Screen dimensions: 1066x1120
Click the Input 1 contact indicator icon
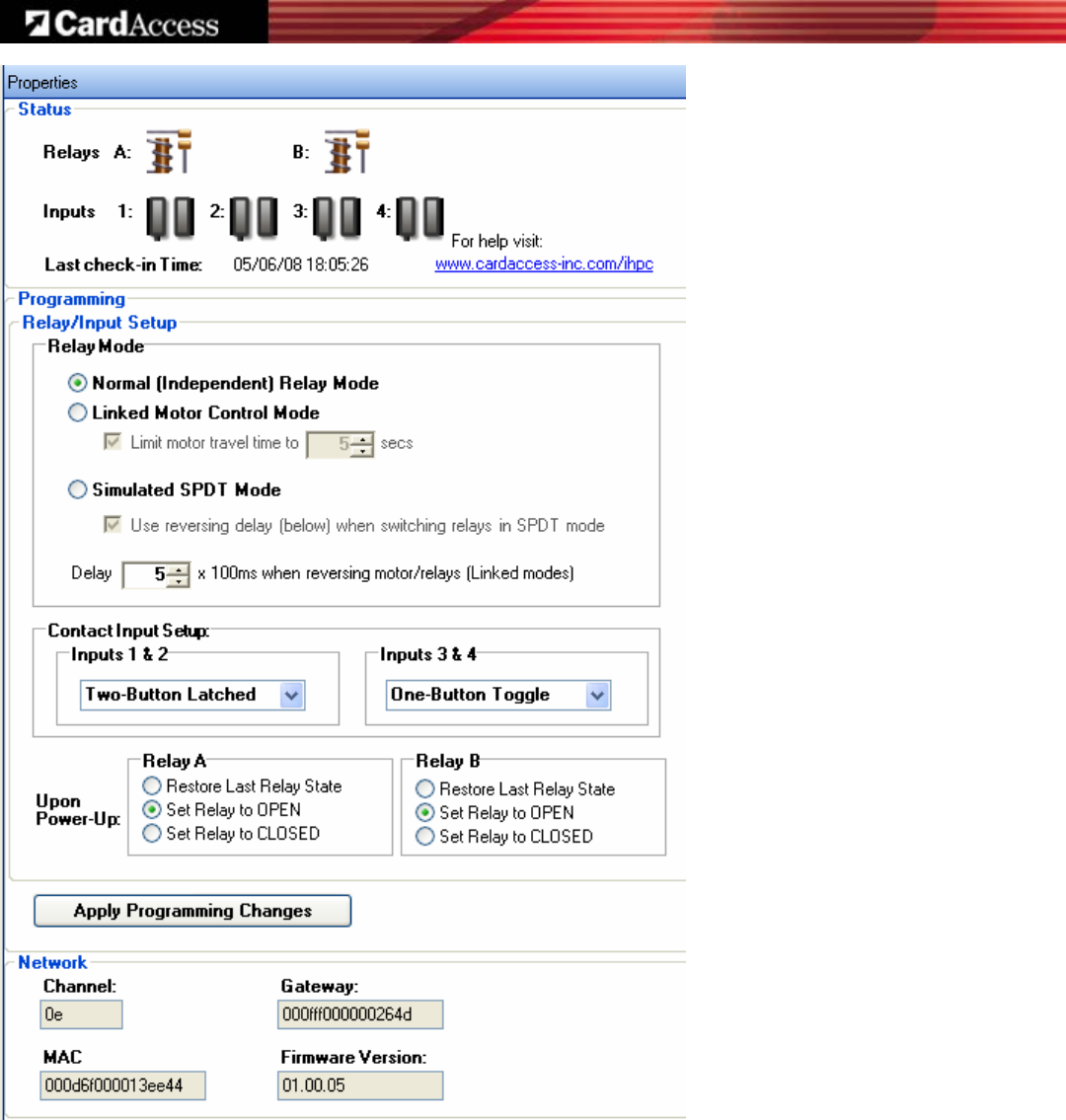point(170,217)
